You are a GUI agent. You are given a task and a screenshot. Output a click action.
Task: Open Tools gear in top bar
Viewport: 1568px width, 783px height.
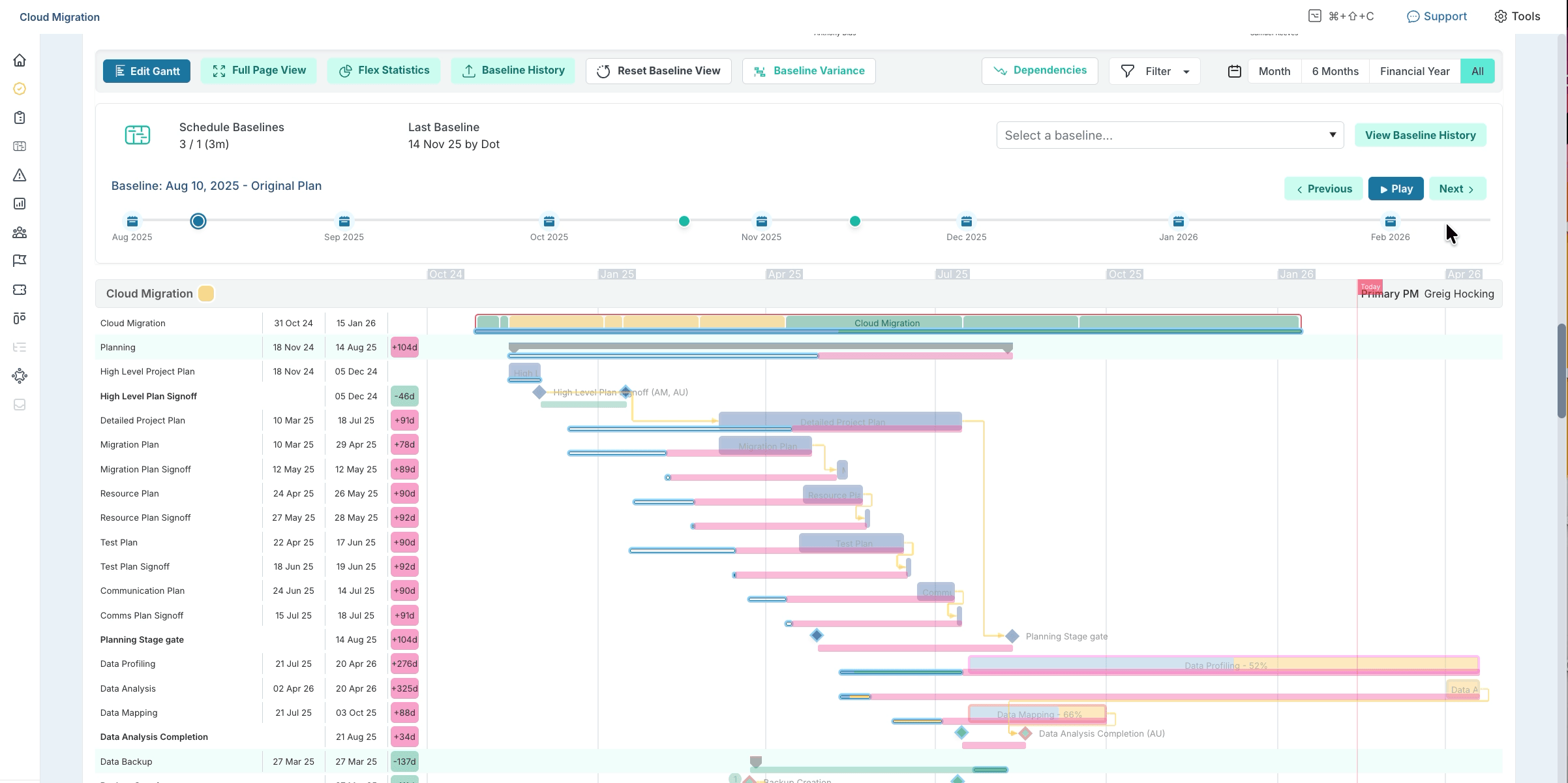1517,16
